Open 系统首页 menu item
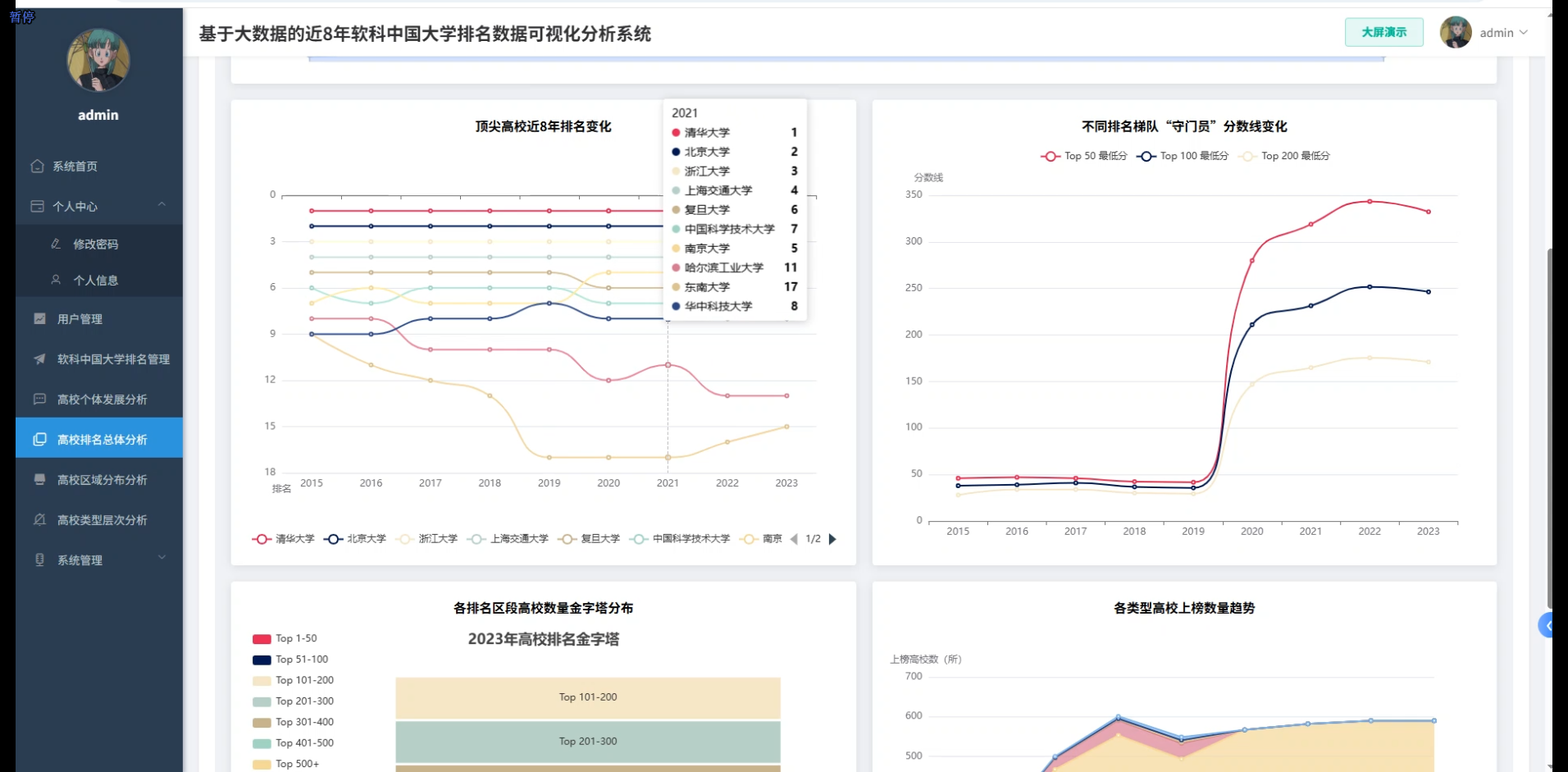Screen dimensions: 1568x772 [x=99, y=166]
